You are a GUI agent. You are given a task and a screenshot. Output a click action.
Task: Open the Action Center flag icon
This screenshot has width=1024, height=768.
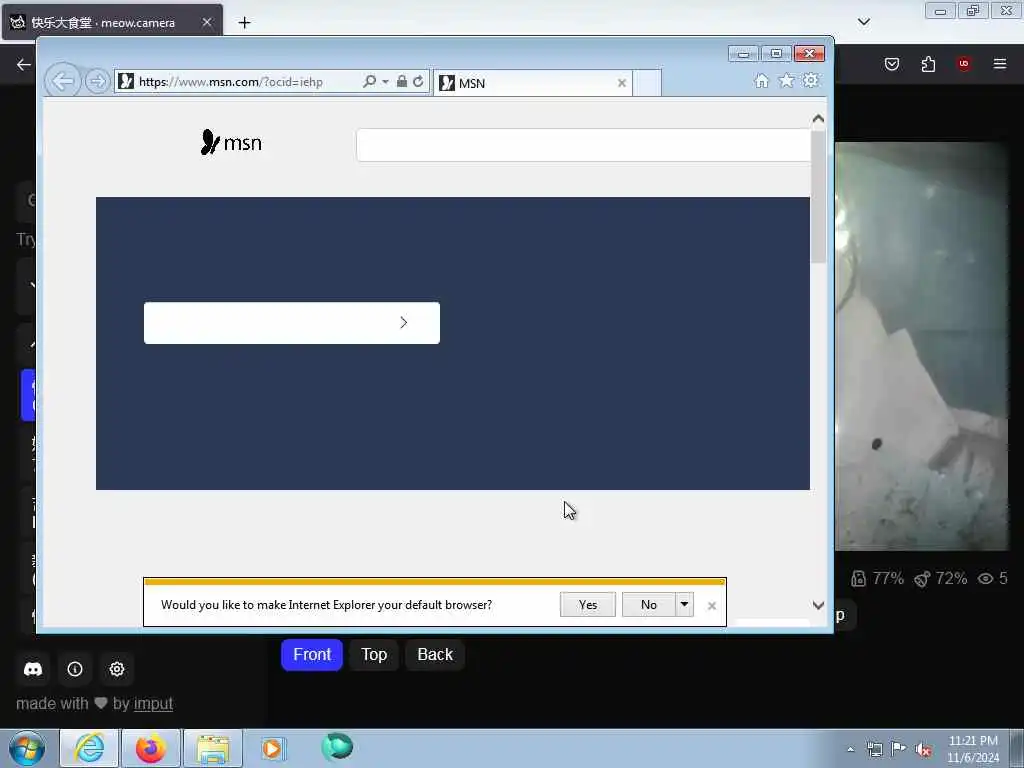click(899, 749)
